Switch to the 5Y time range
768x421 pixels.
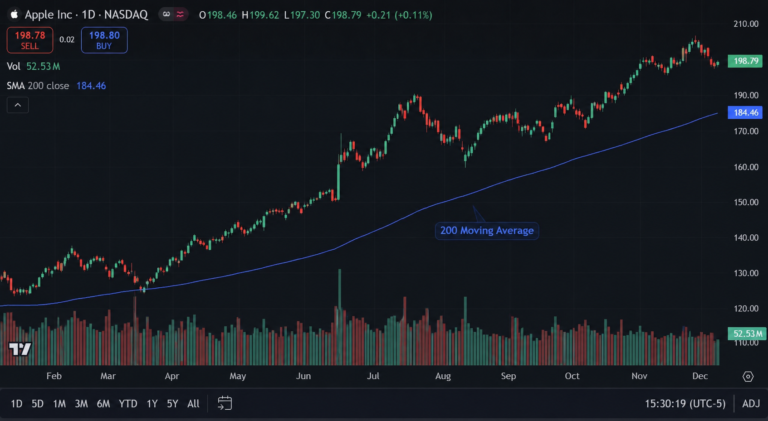point(172,404)
